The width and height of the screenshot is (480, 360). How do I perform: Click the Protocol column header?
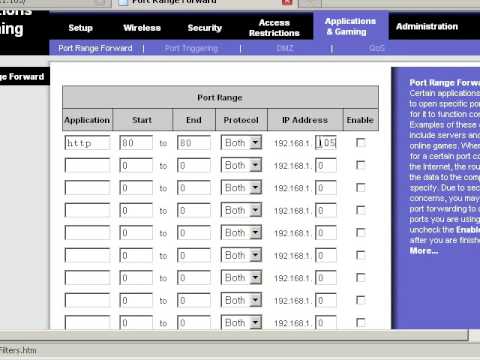(x=241, y=120)
